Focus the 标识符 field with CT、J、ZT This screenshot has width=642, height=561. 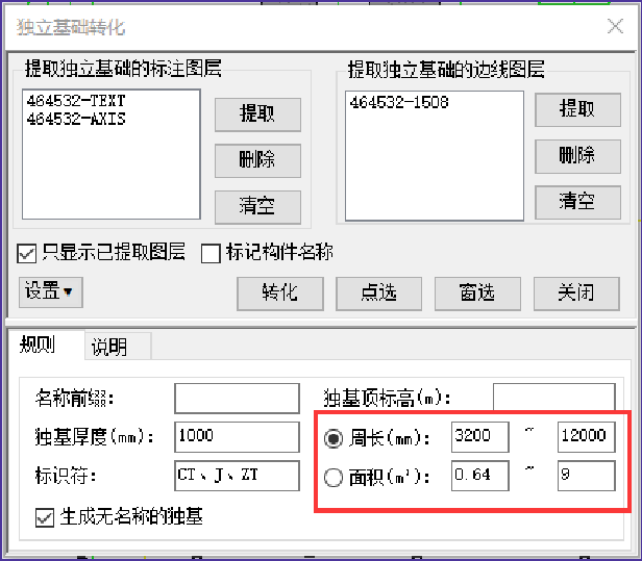pos(236,475)
